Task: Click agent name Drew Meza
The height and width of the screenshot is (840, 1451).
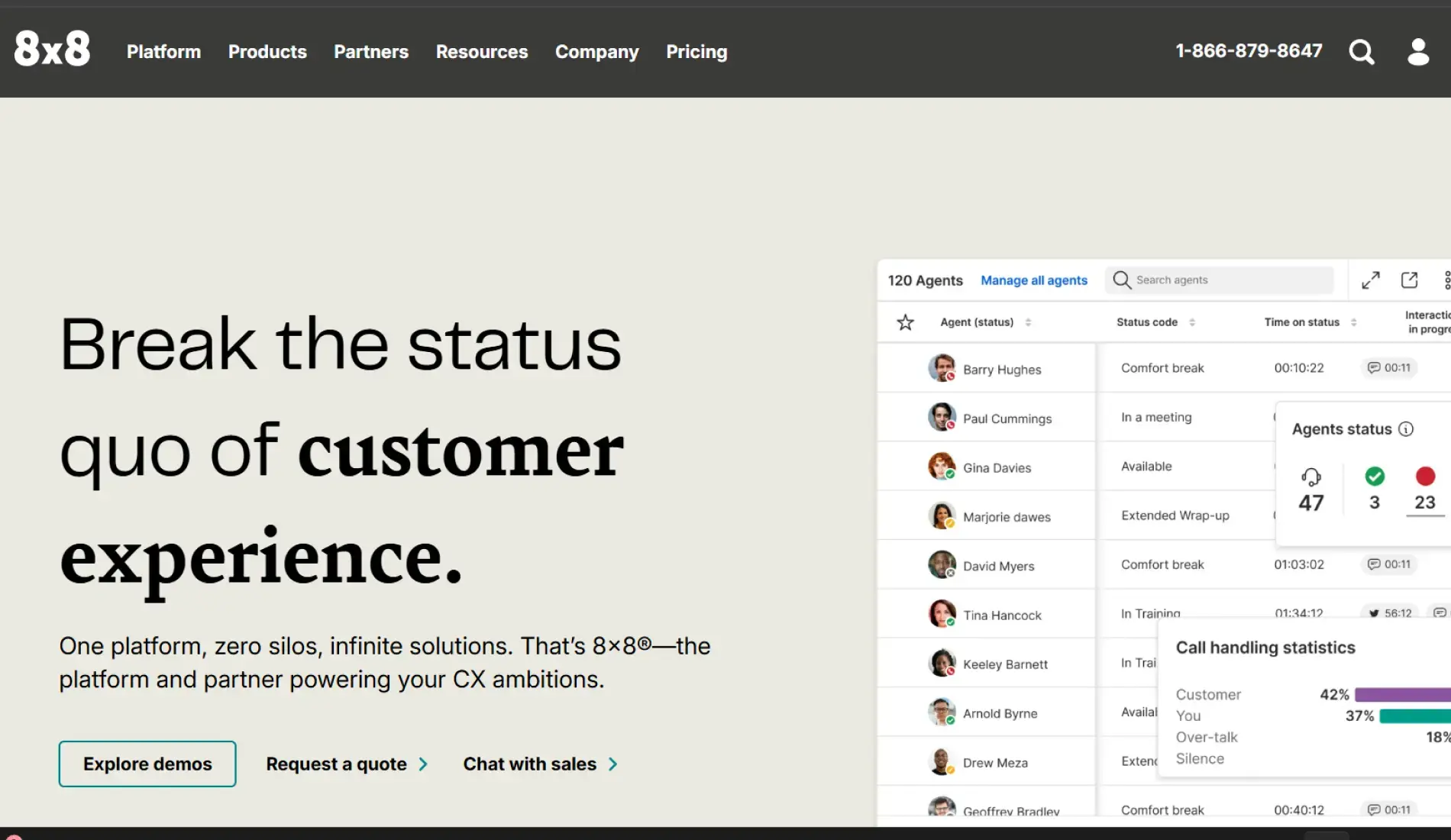Action: coord(995,763)
